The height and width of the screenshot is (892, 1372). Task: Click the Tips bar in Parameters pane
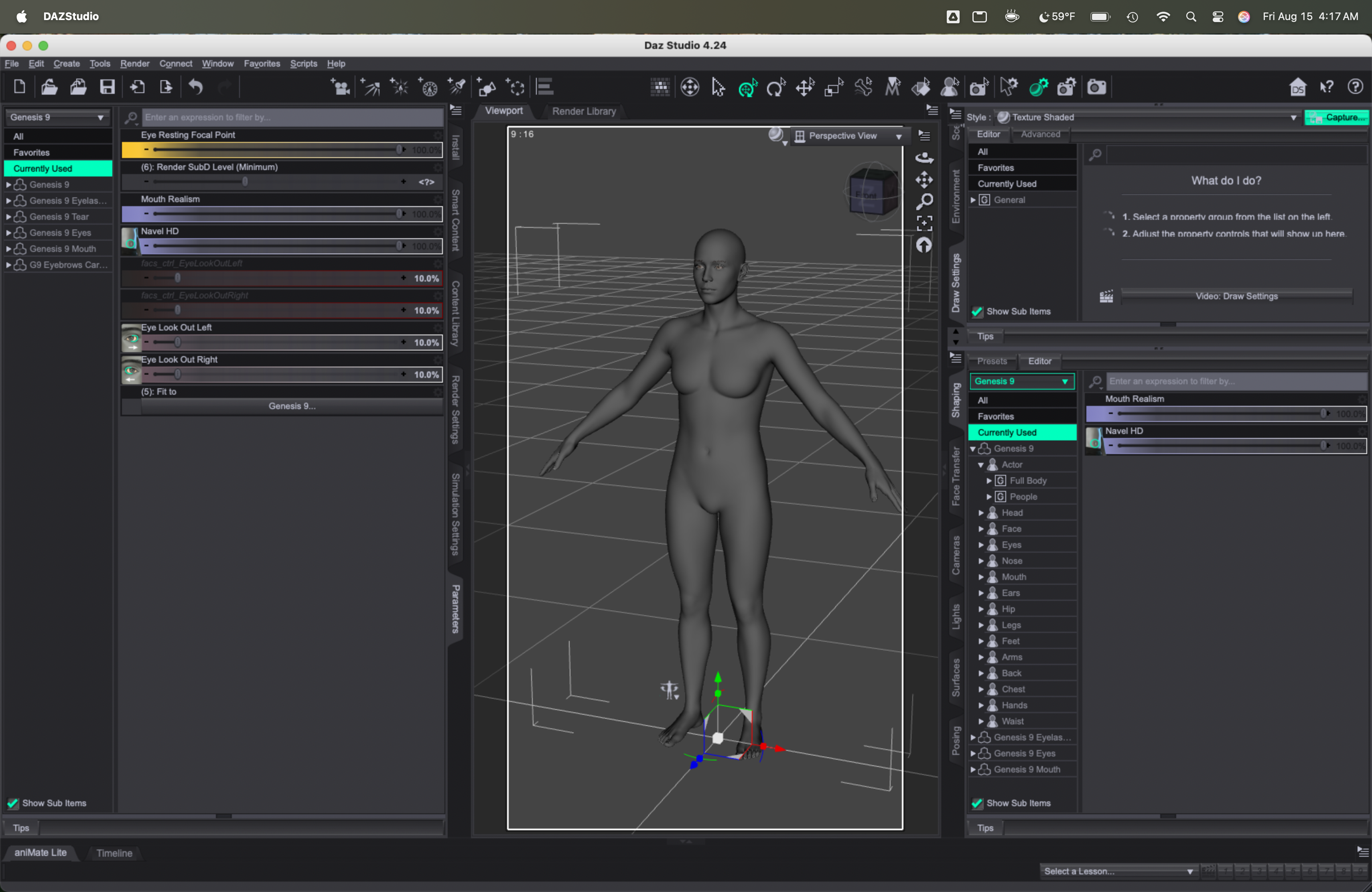[224, 828]
